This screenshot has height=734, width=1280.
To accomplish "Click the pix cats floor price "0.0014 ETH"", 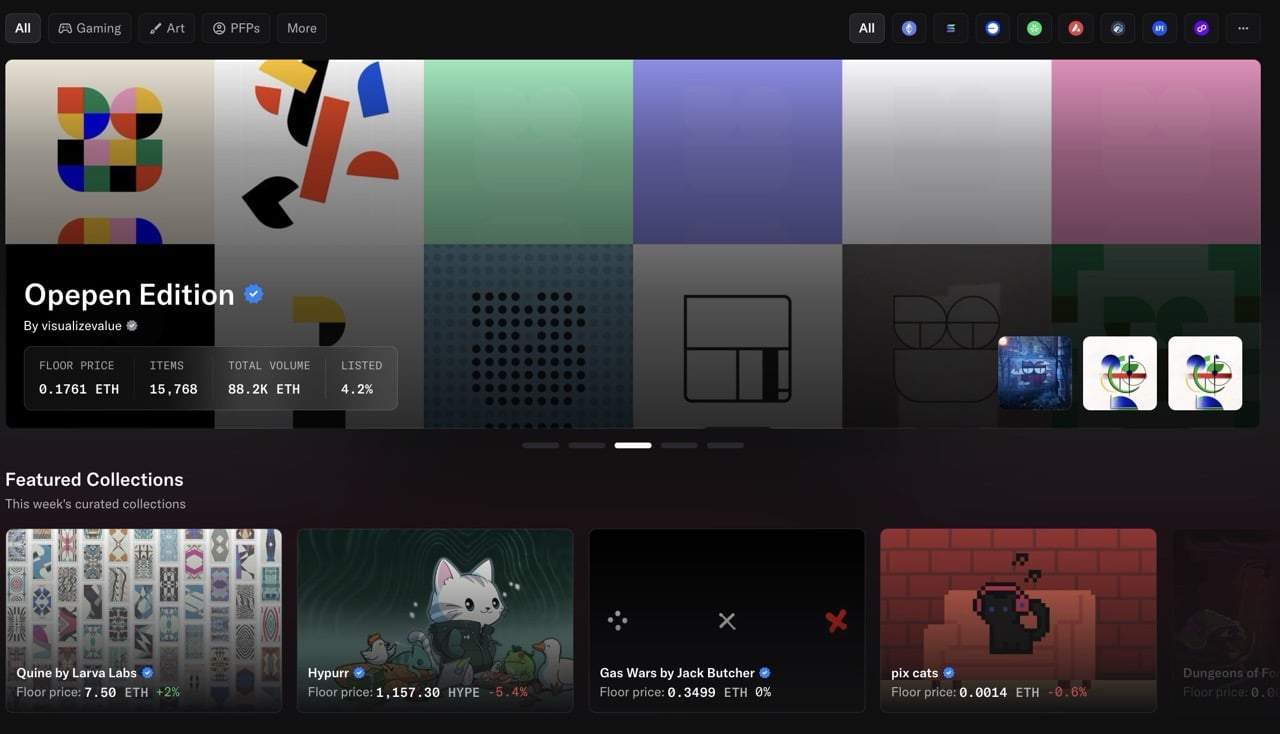I will tap(999, 692).
